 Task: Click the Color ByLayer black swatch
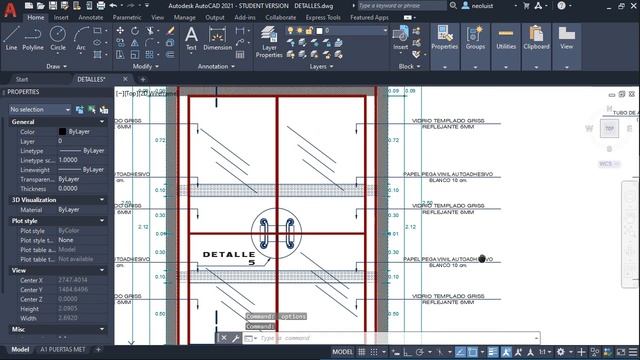pos(62,131)
